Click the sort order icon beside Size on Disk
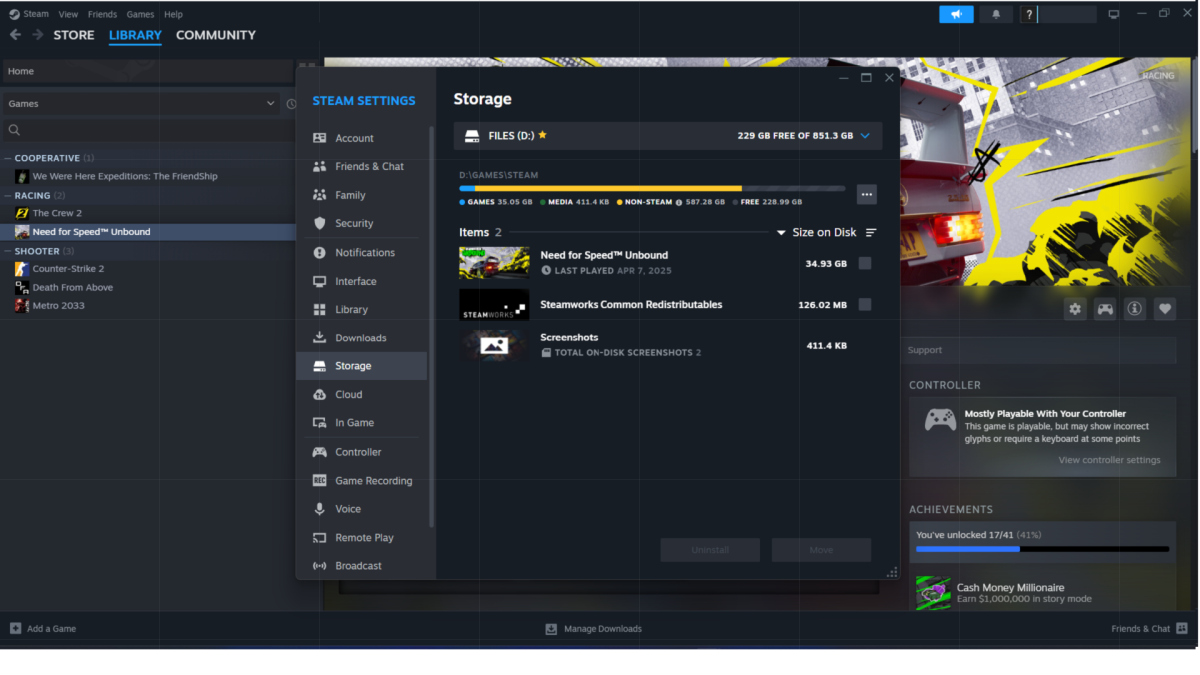Image resolution: width=1200 pixels, height=675 pixels. coord(871,233)
